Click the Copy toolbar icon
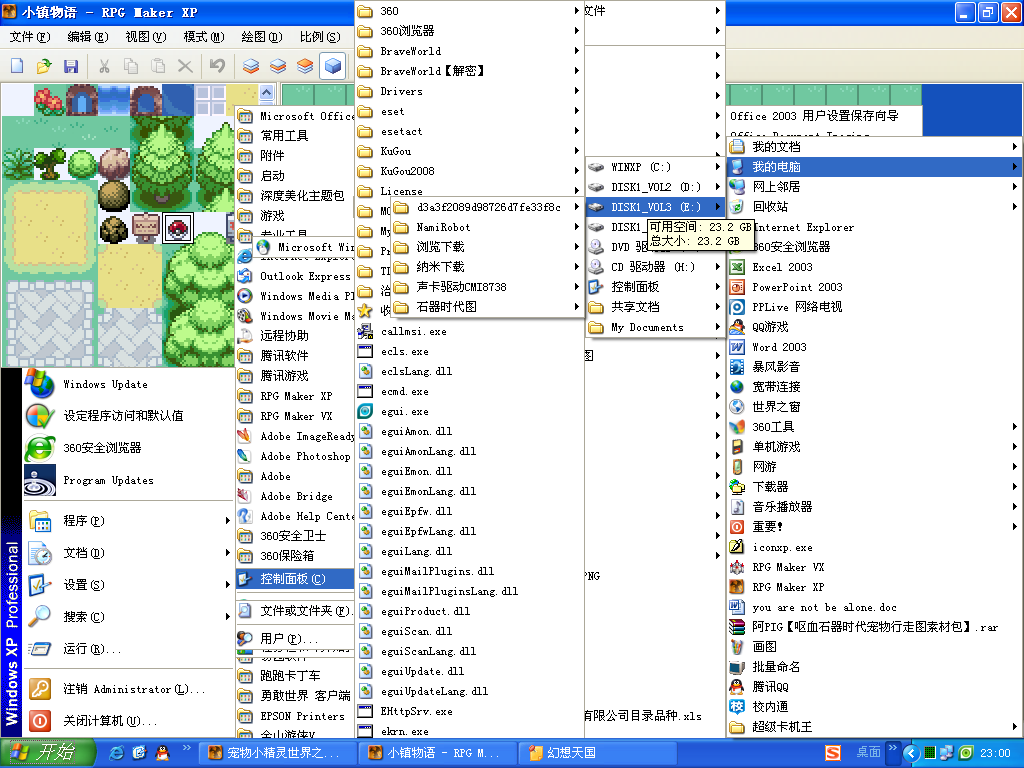 pyautogui.click(x=131, y=66)
